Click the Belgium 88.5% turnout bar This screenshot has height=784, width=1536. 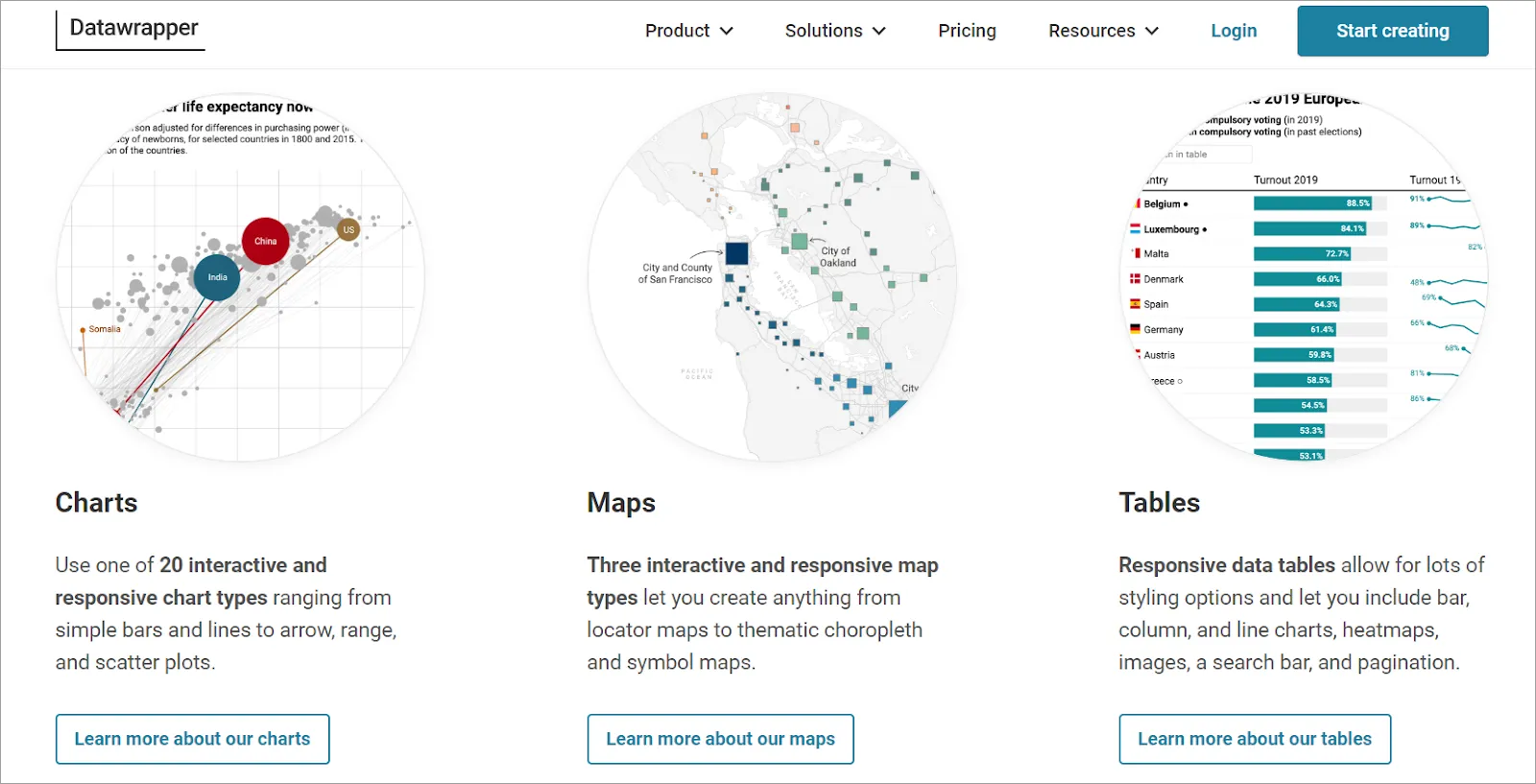(x=1312, y=203)
